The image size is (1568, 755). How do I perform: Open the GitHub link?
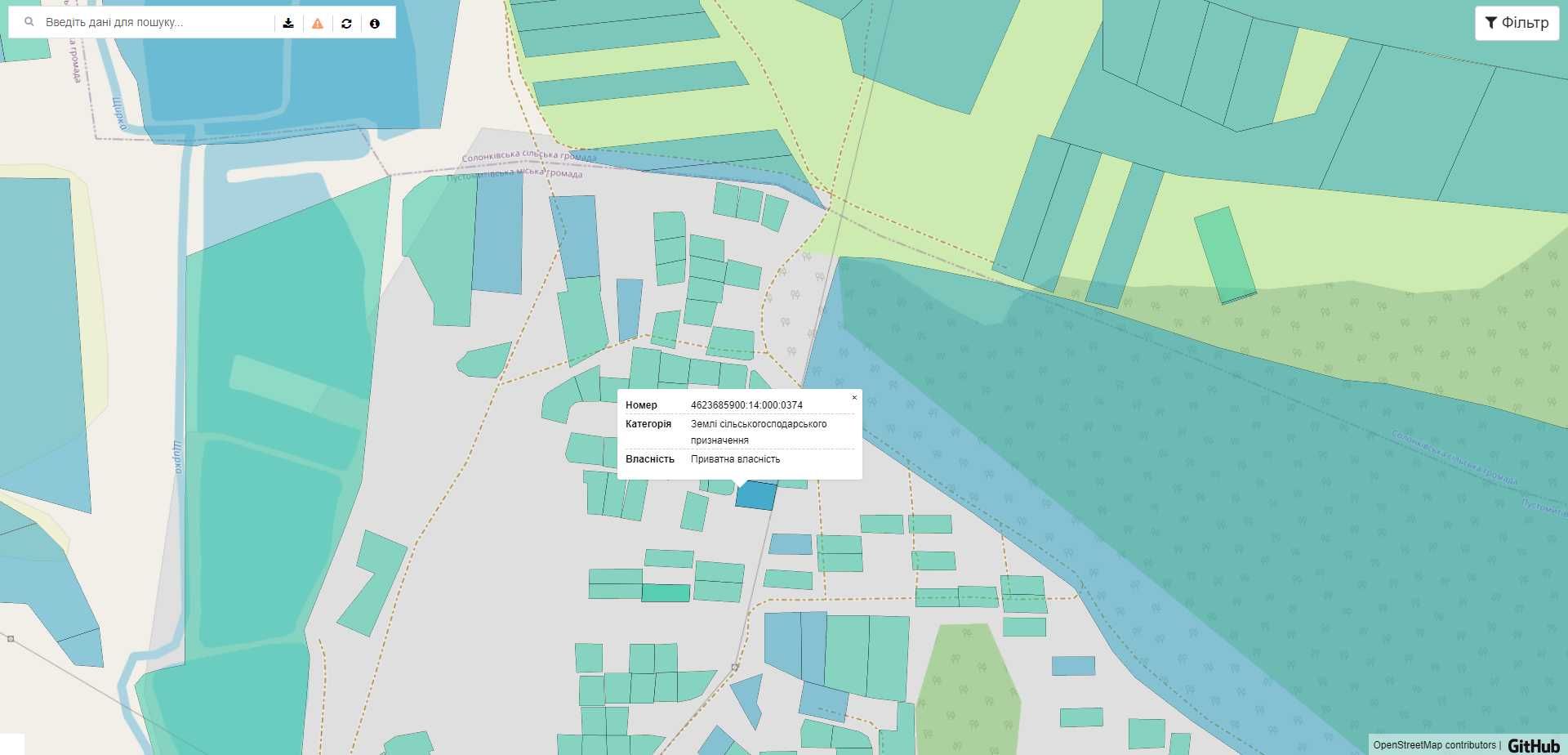tap(1533, 745)
